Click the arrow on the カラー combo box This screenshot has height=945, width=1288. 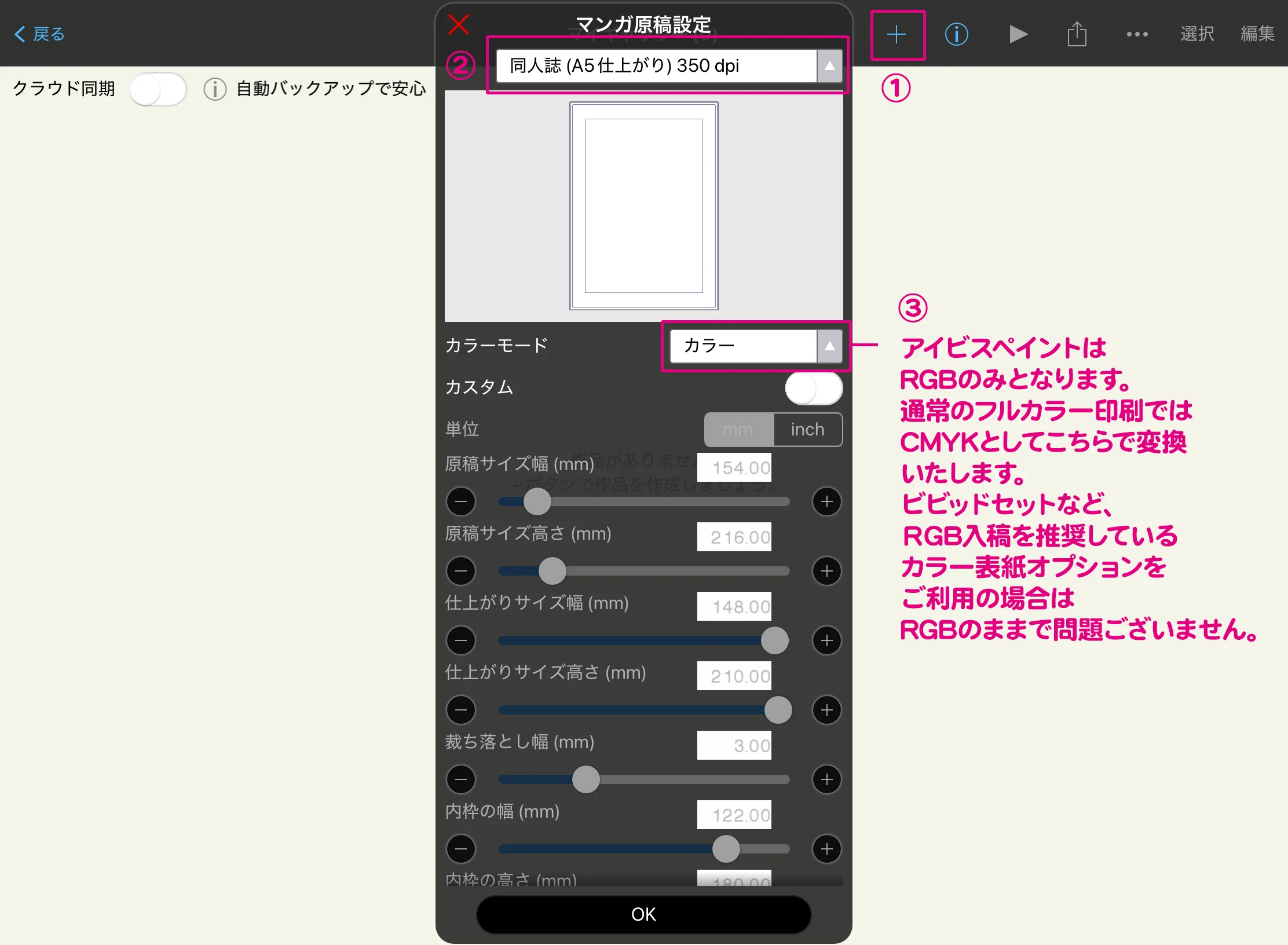(x=829, y=346)
